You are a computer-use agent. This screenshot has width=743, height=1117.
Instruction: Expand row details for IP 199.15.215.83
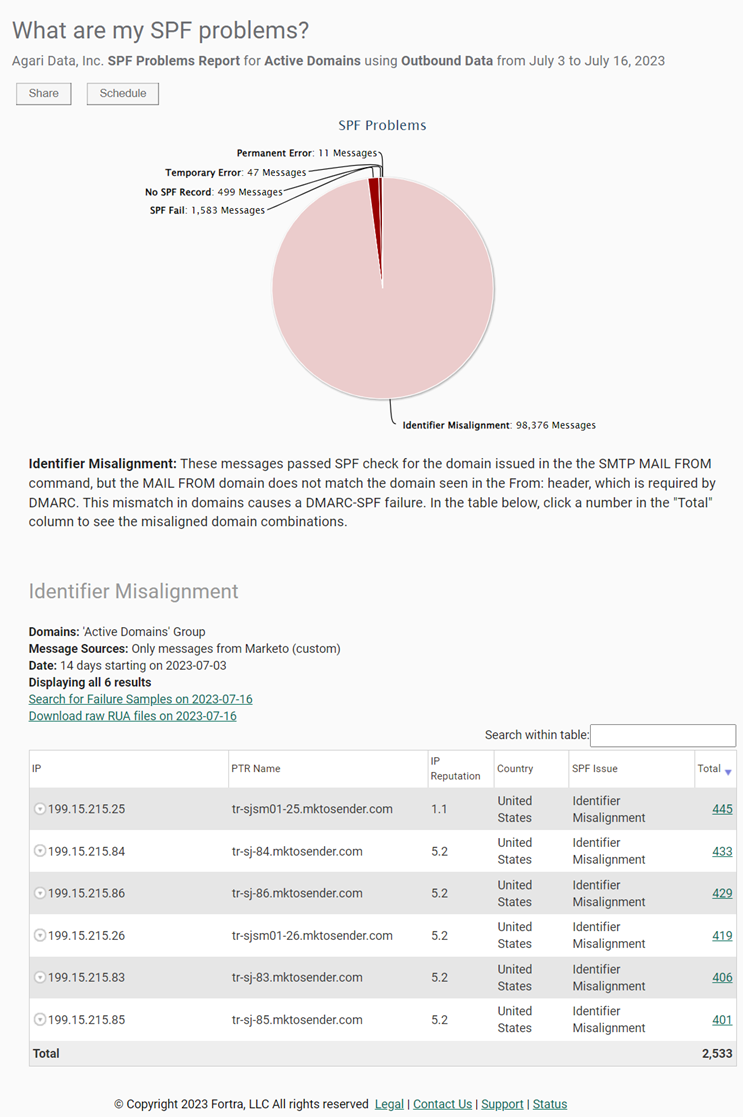point(40,977)
